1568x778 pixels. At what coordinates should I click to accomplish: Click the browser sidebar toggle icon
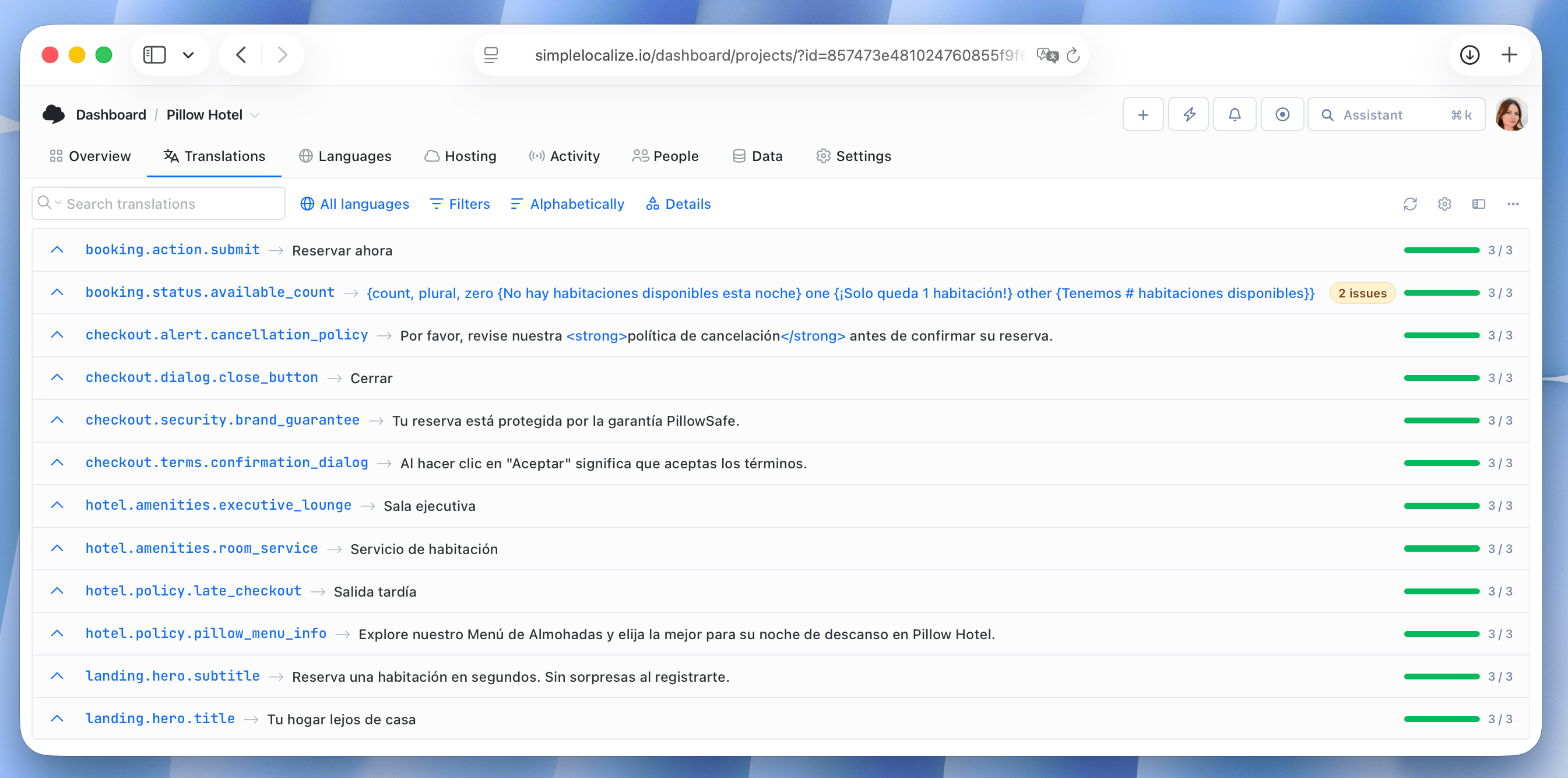click(154, 55)
